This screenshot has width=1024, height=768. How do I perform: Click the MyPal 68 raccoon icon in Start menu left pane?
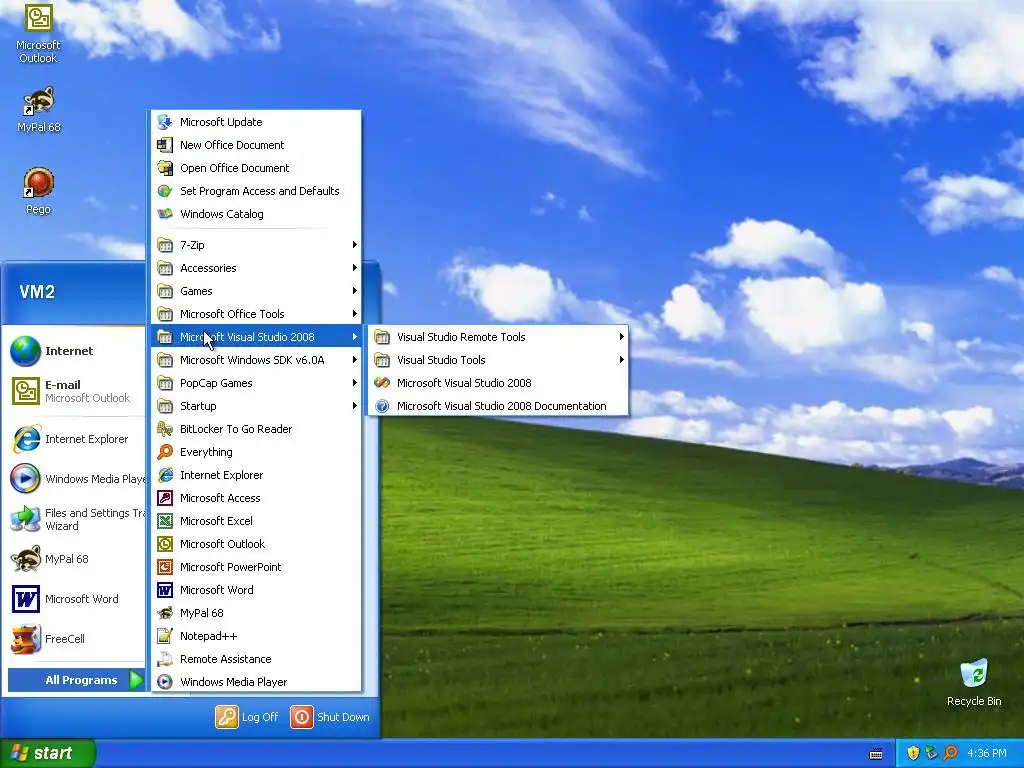pyautogui.click(x=25, y=559)
